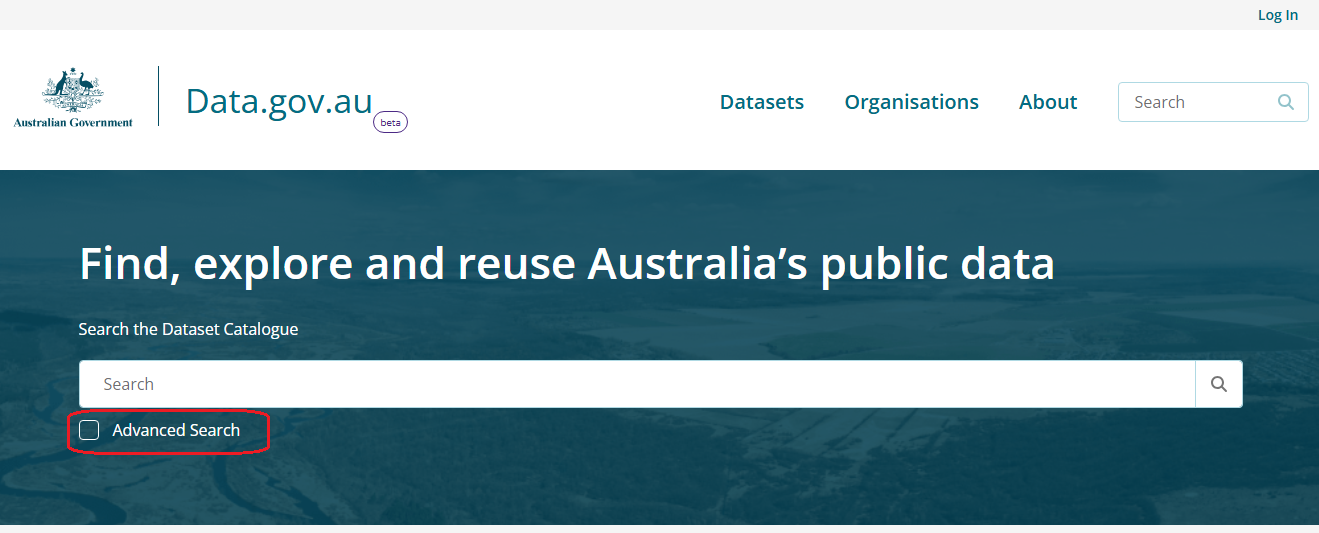
Task: Open the Datasets menu item
Action: tap(761, 102)
